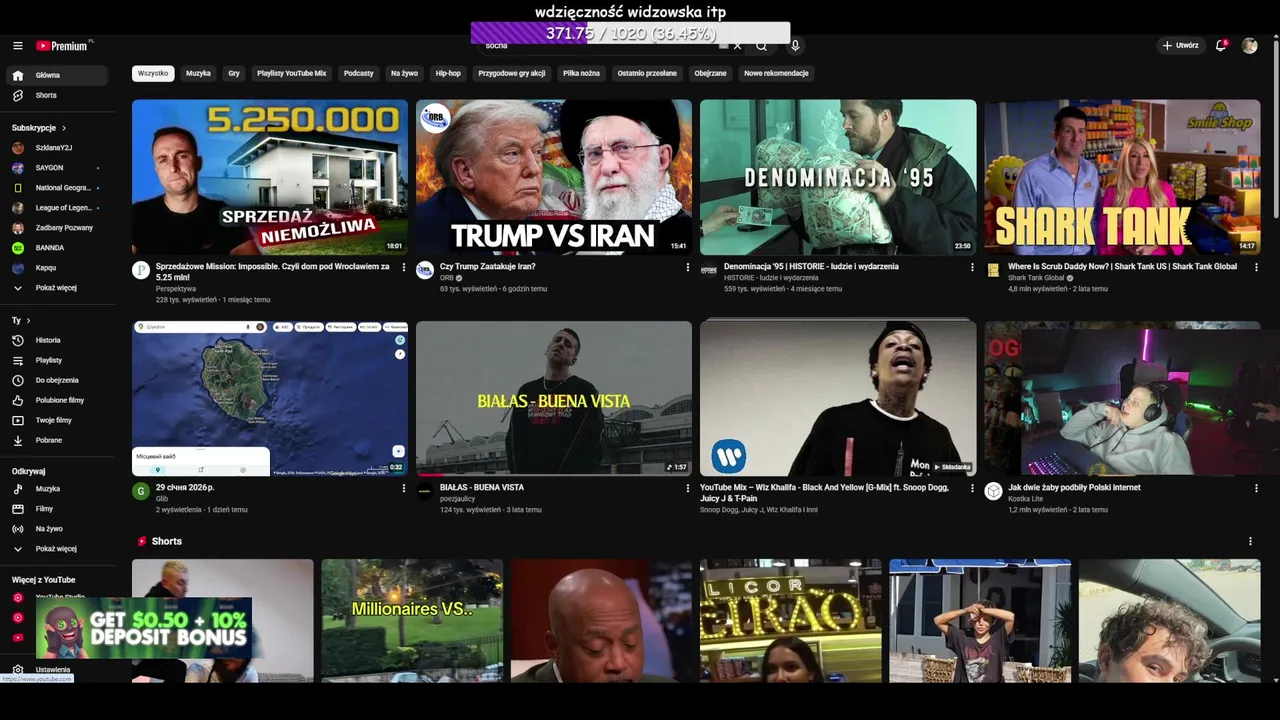Open the notifications bell
The height and width of the screenshot is (720, 1280).
coord(1220,46)
